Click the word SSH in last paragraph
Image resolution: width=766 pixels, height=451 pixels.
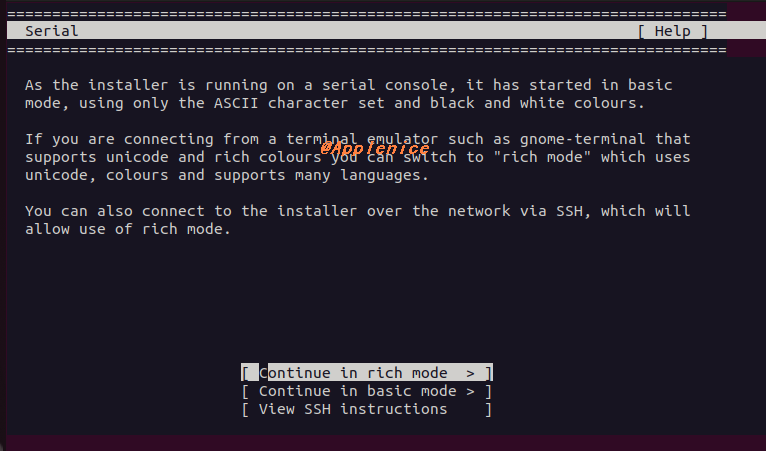569,211
